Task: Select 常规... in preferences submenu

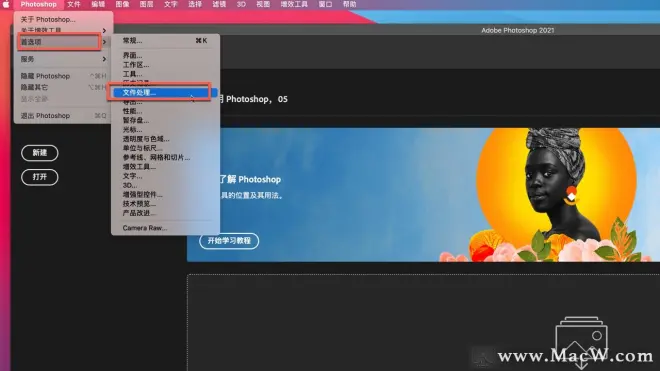Action: click(165, 41)
